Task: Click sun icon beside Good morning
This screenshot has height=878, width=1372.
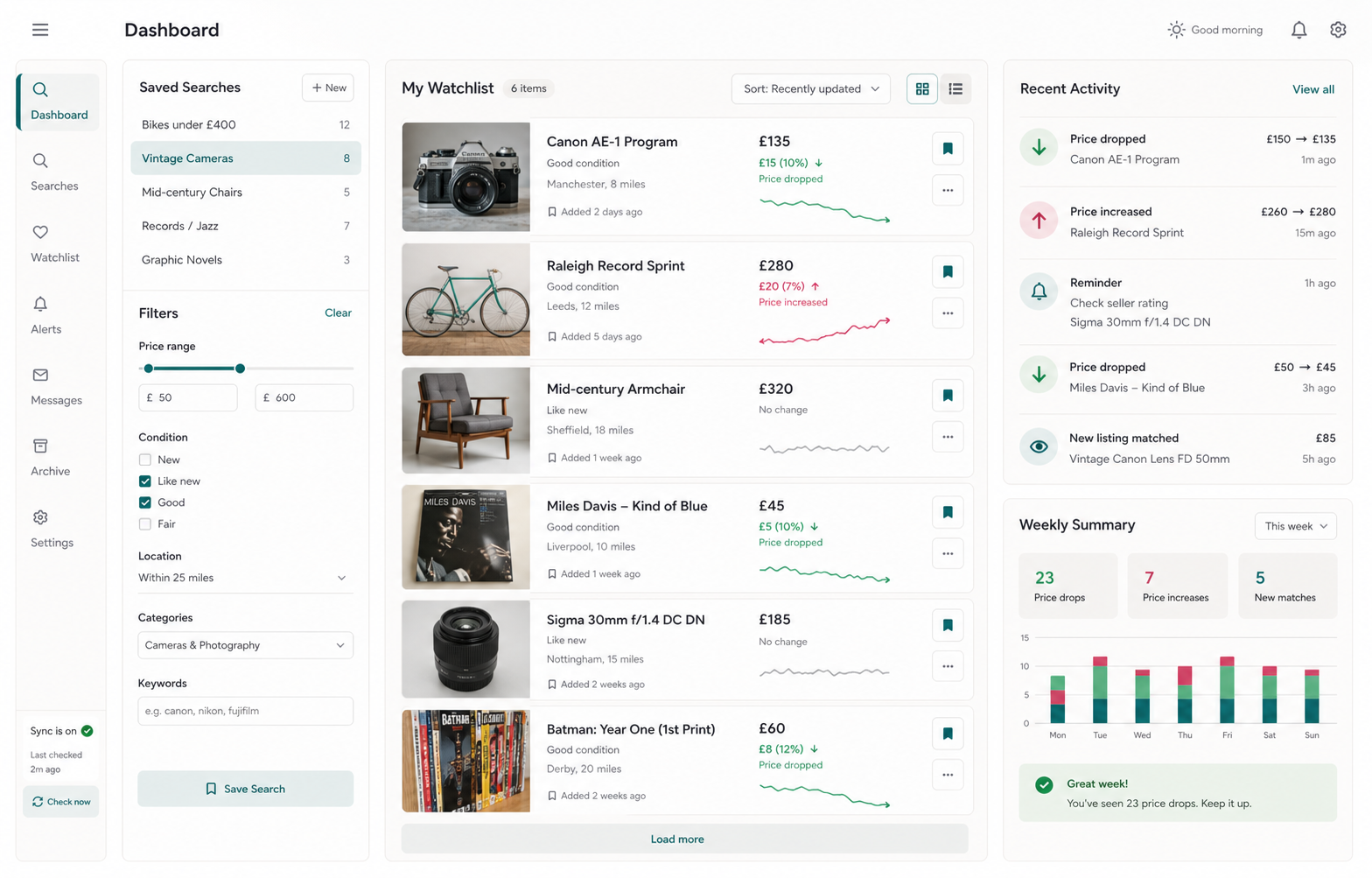Action: [x=1176, y=30]
